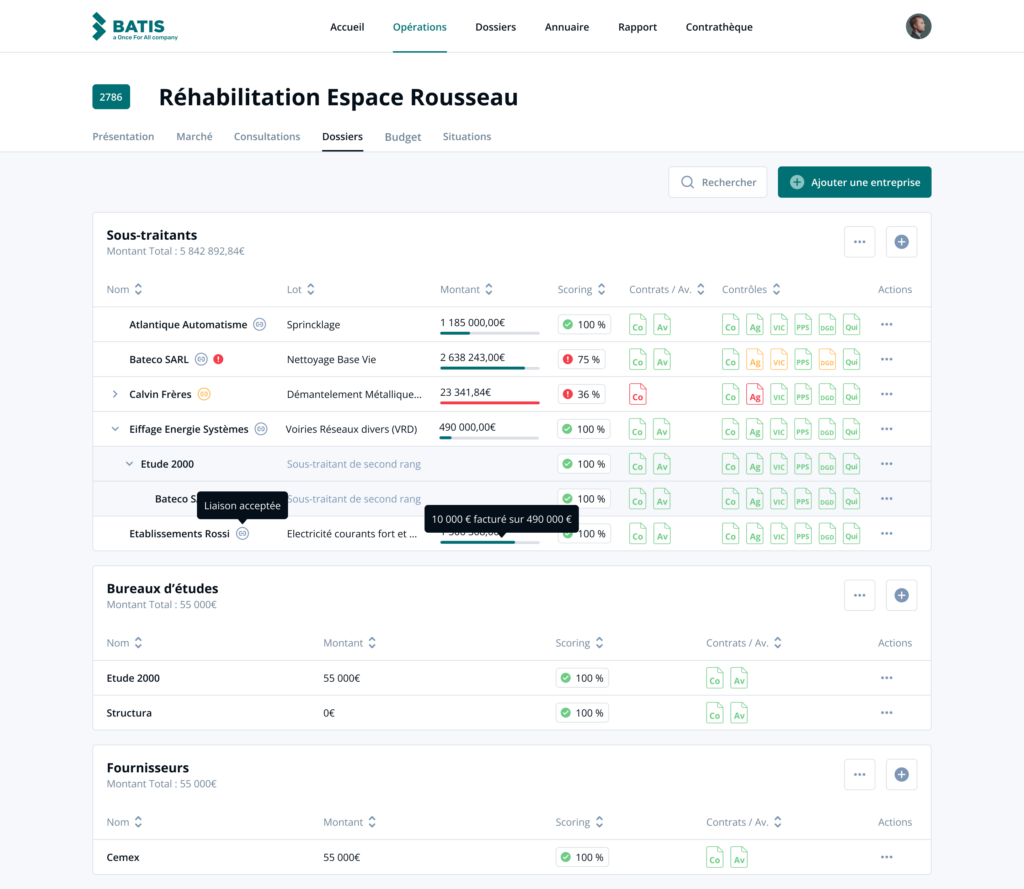The width and height of the screenshot is (1024, 889).
Task: Click the Ajouter une entreprise button
Action: 854,182
